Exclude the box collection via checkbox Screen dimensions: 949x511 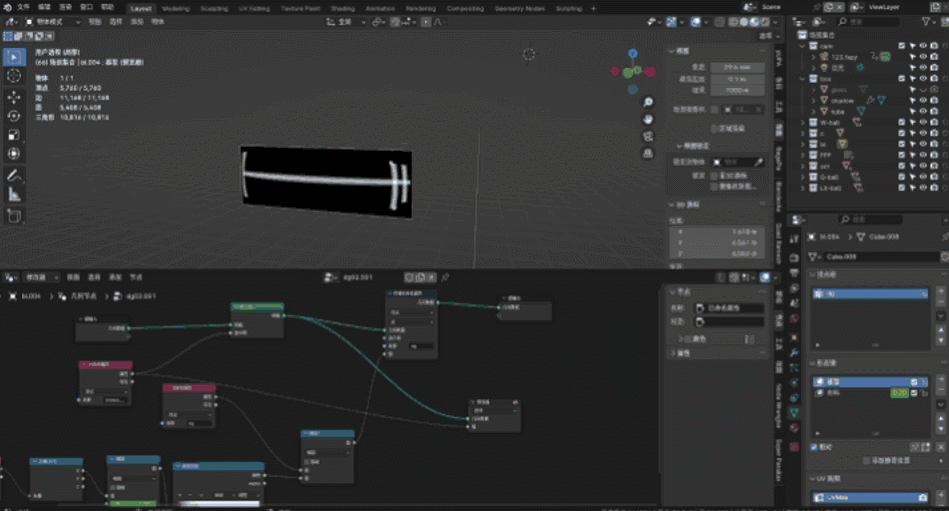coord(902,79)
